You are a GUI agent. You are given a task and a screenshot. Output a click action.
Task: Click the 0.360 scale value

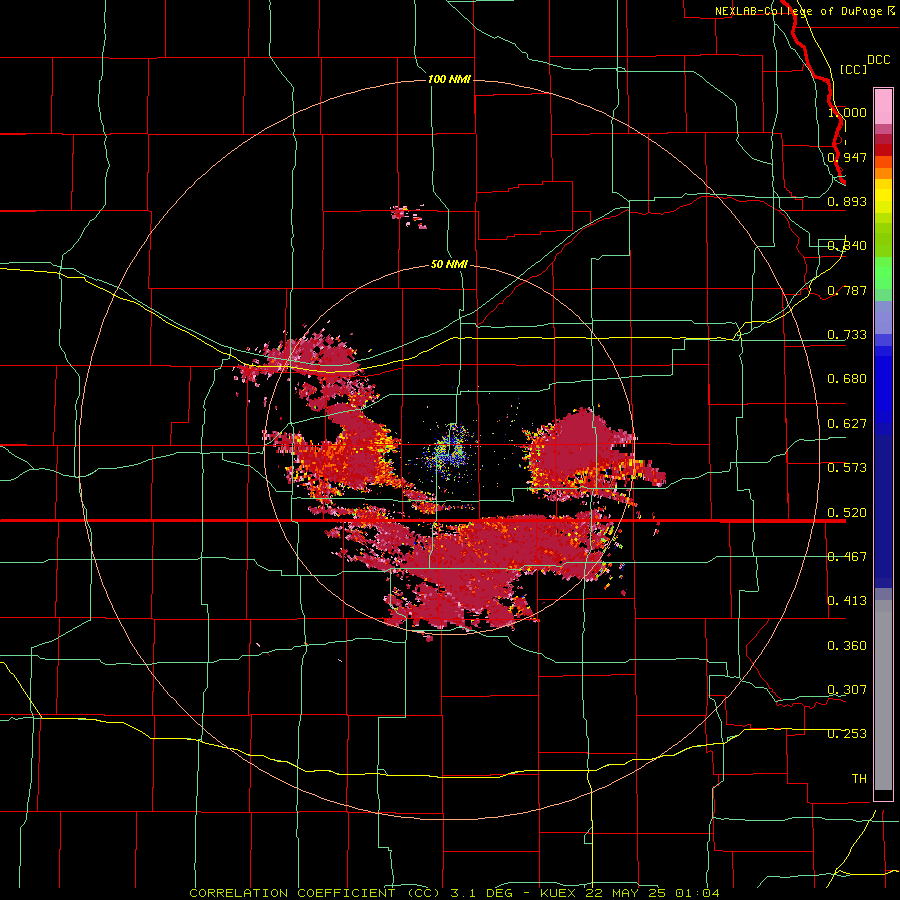[847, 646]
